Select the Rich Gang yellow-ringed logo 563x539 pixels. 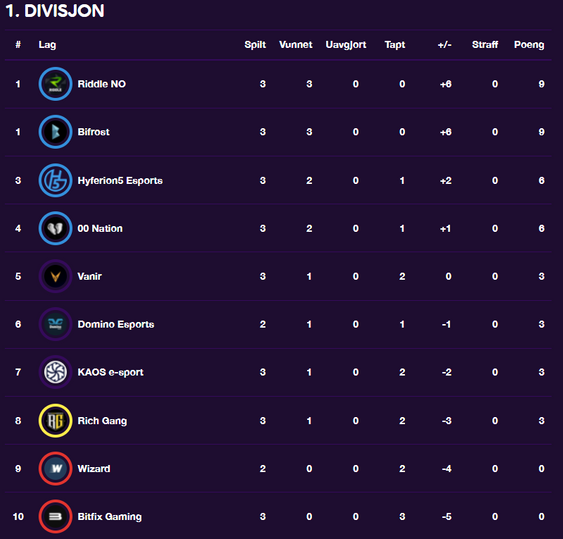click(x=55, y=420)
